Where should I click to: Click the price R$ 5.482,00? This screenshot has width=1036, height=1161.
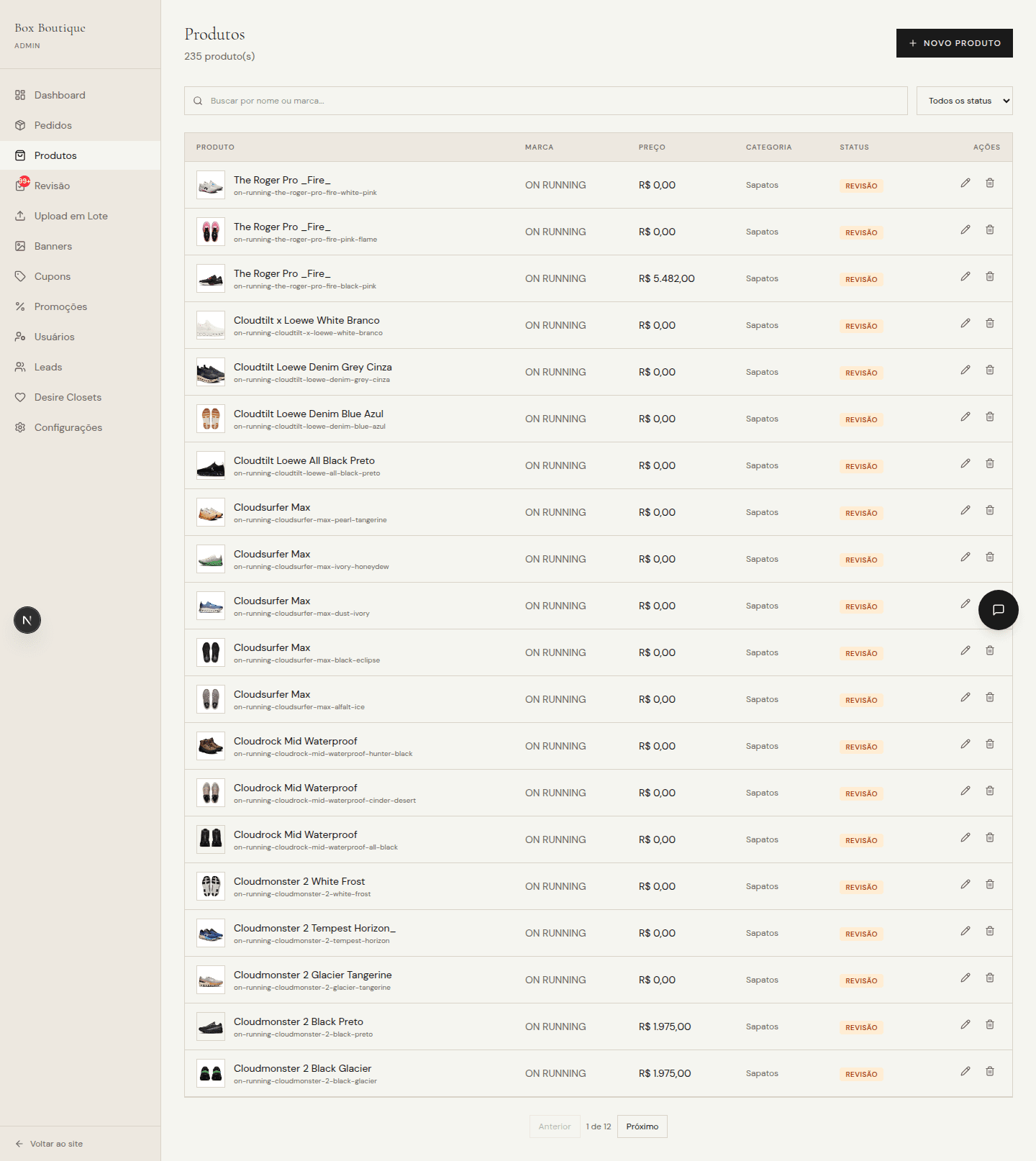click(x=667, y=278)
